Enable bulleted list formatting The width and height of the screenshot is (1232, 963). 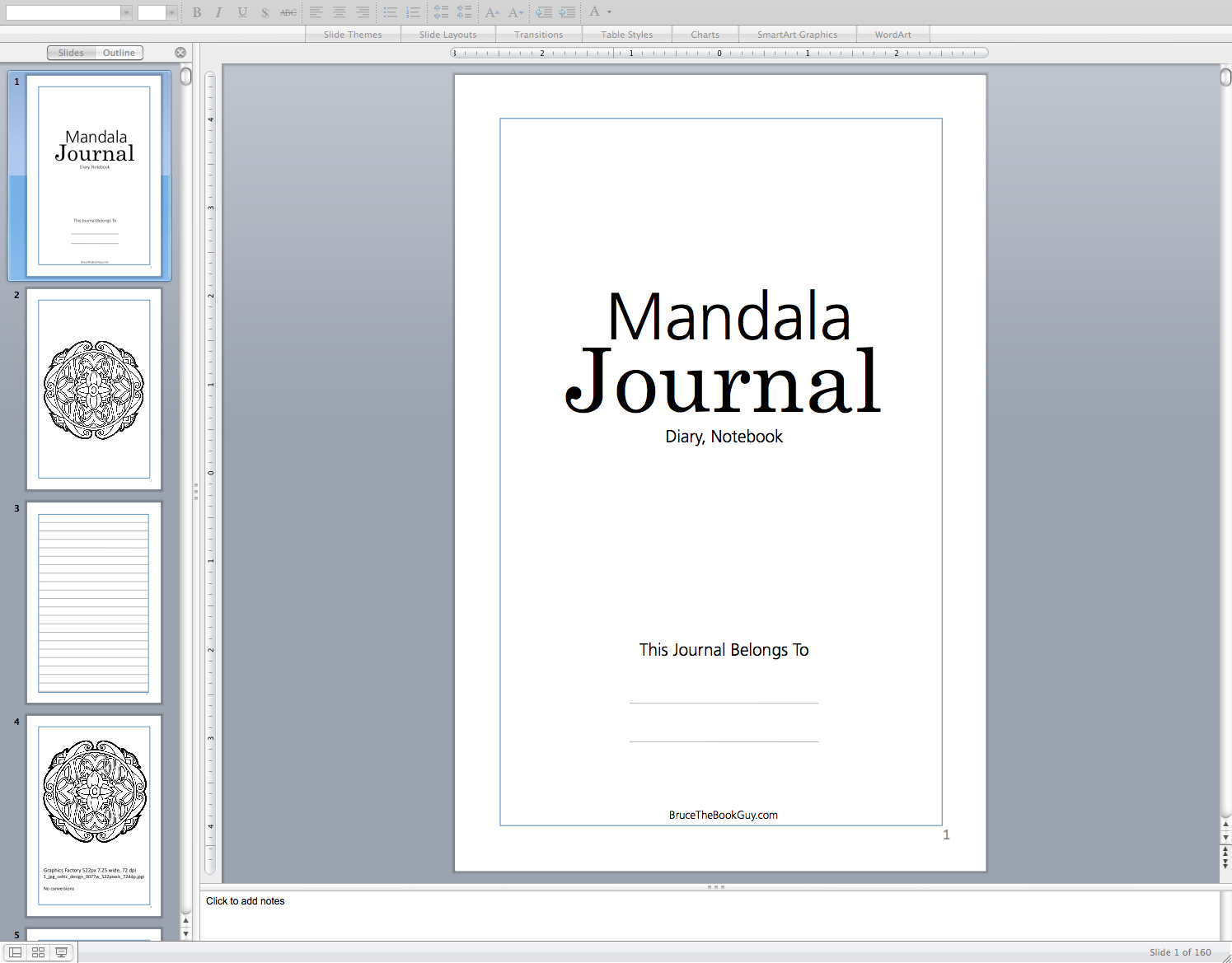pyautogui.click(x=390, y=12)
